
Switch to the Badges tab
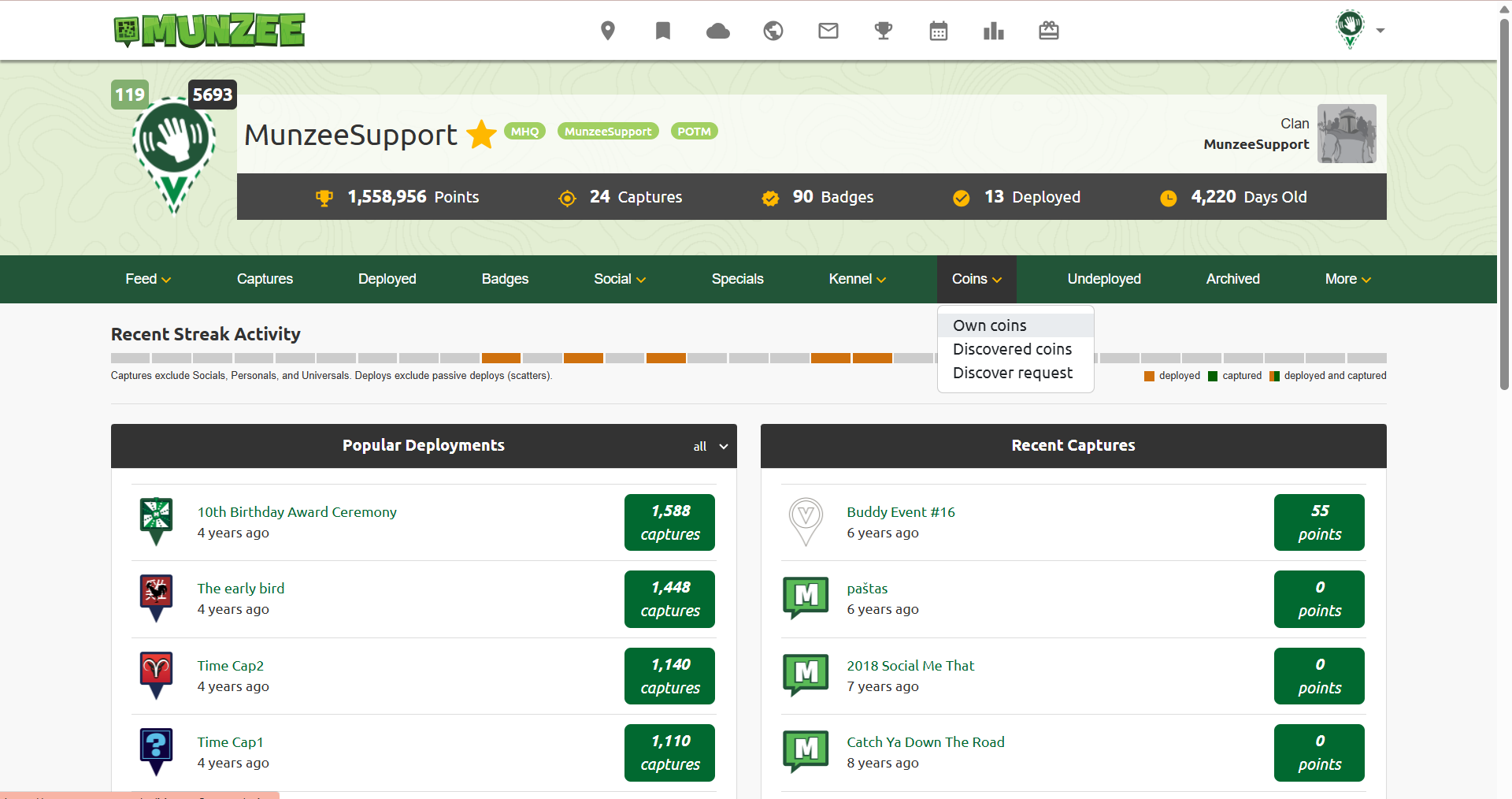click(505, 279)
